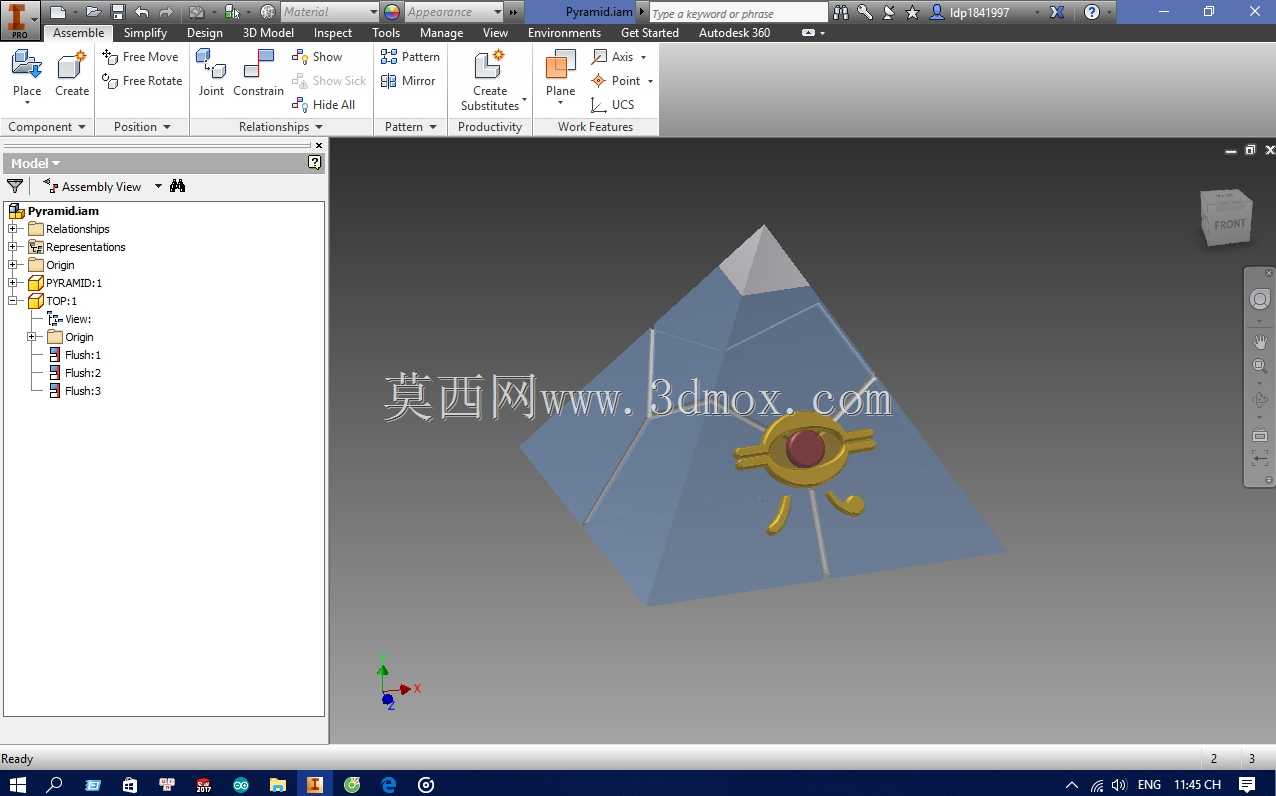This screenshot has width=1276, height=796.
Task: Click the Model browser help question icon
Action: [x=315, y=163]
